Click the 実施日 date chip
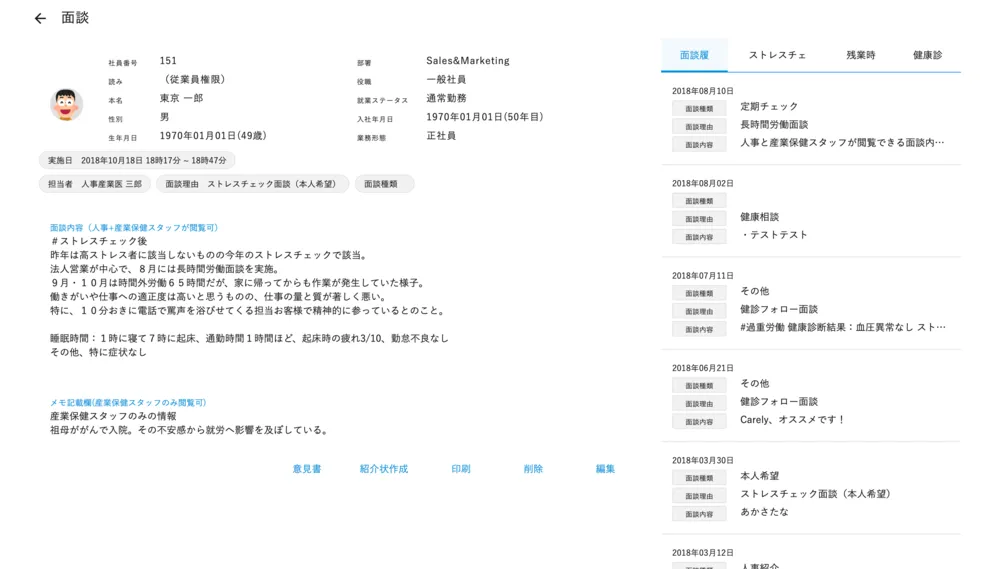 pos(137,160)
